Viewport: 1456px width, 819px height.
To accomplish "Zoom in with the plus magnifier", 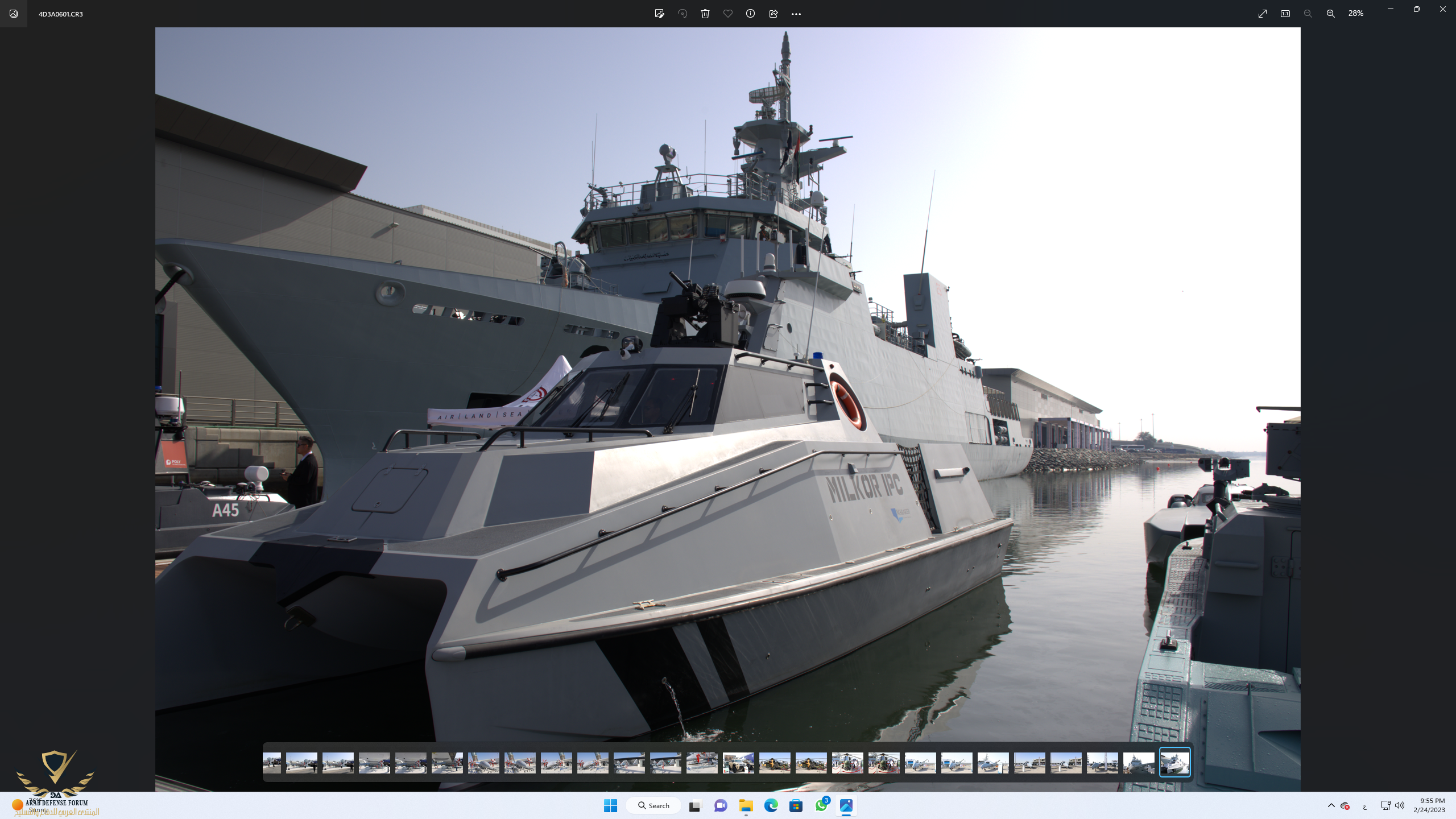I will click(x=1331, y=14).
